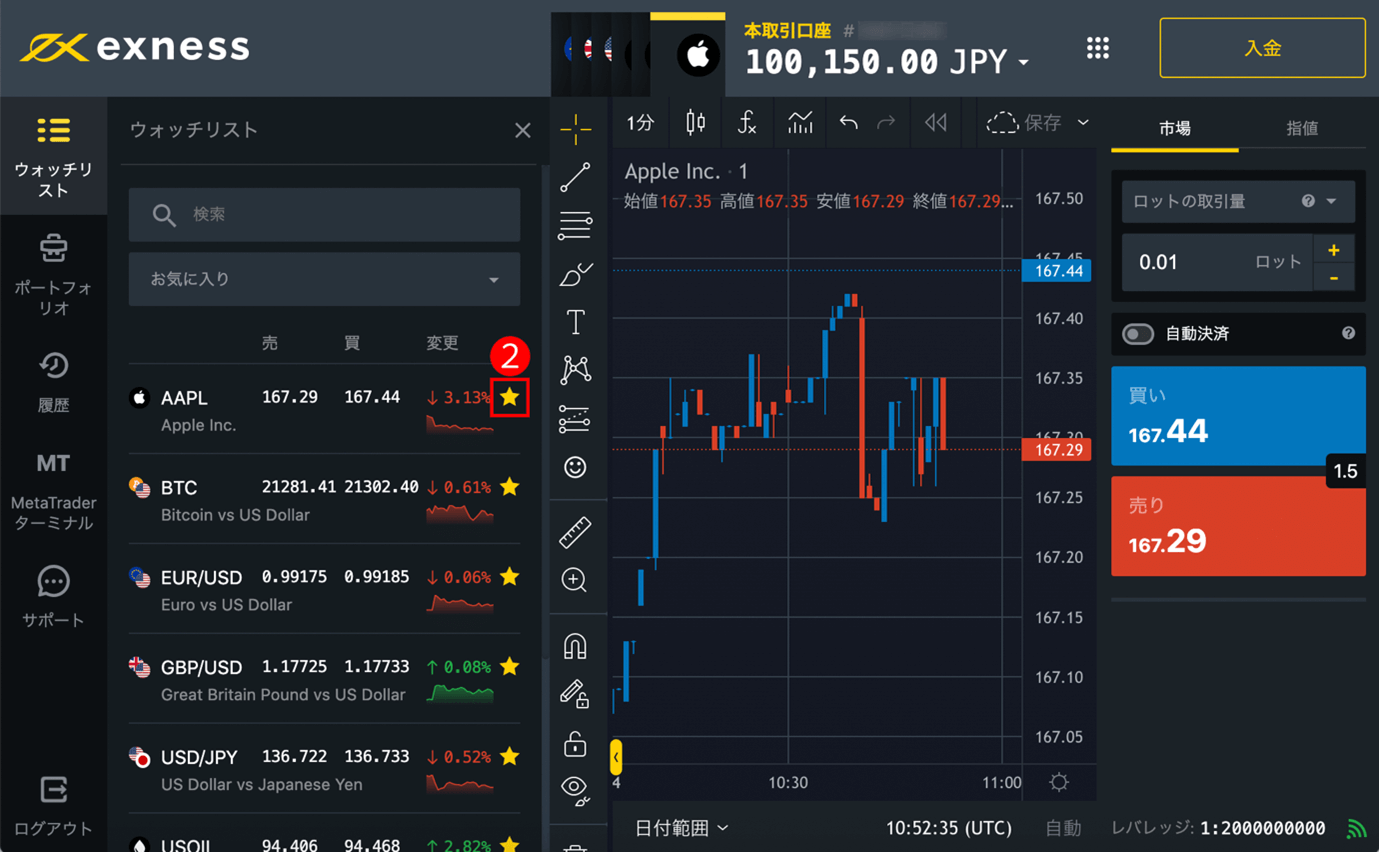Activate the magnet mode icon
Screen dimensions: 1379x852
575,646
